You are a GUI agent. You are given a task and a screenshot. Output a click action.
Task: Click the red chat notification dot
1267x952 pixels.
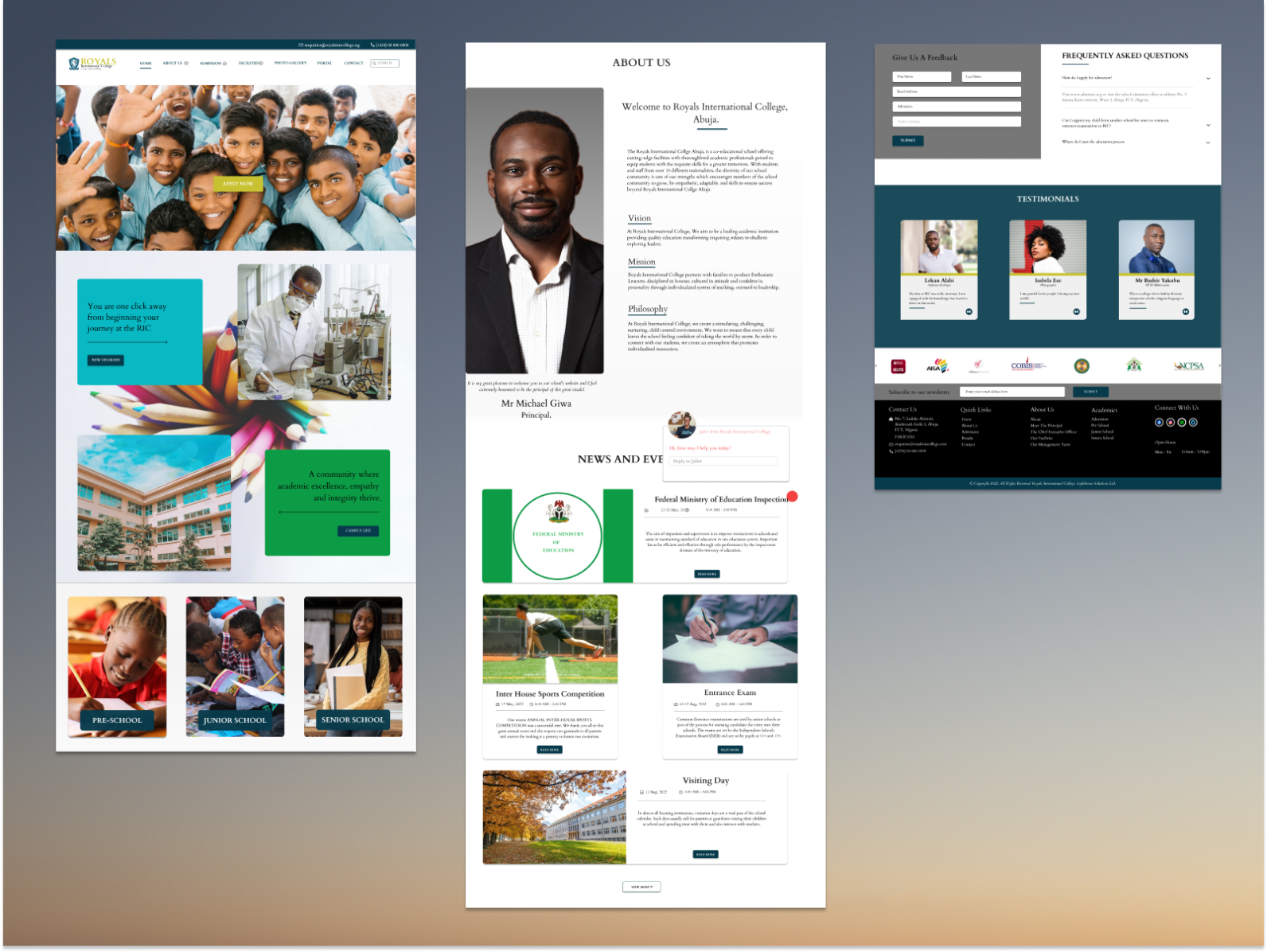point(792,497)
